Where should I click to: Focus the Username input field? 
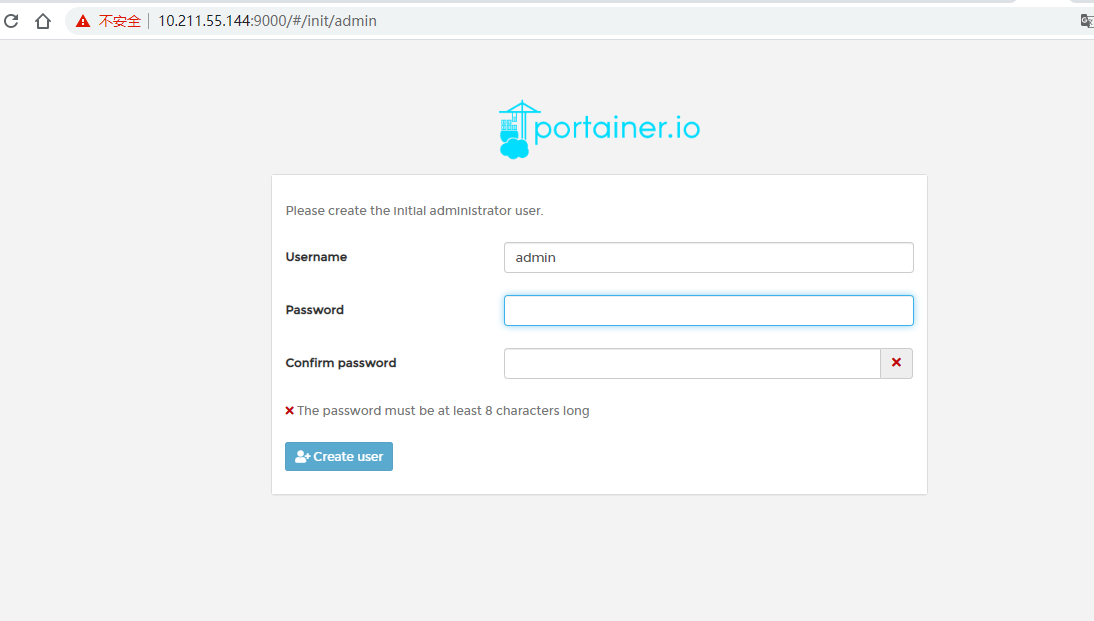tap(708, 257)
